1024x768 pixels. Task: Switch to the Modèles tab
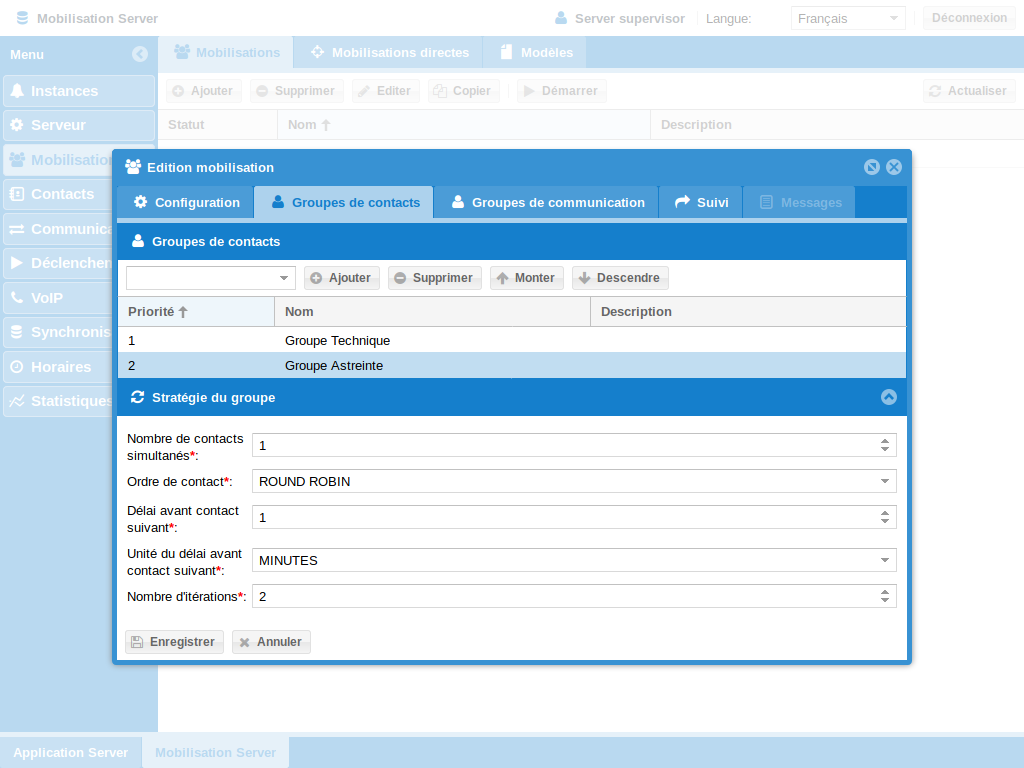pyautogui.click(x=536, y=52)
